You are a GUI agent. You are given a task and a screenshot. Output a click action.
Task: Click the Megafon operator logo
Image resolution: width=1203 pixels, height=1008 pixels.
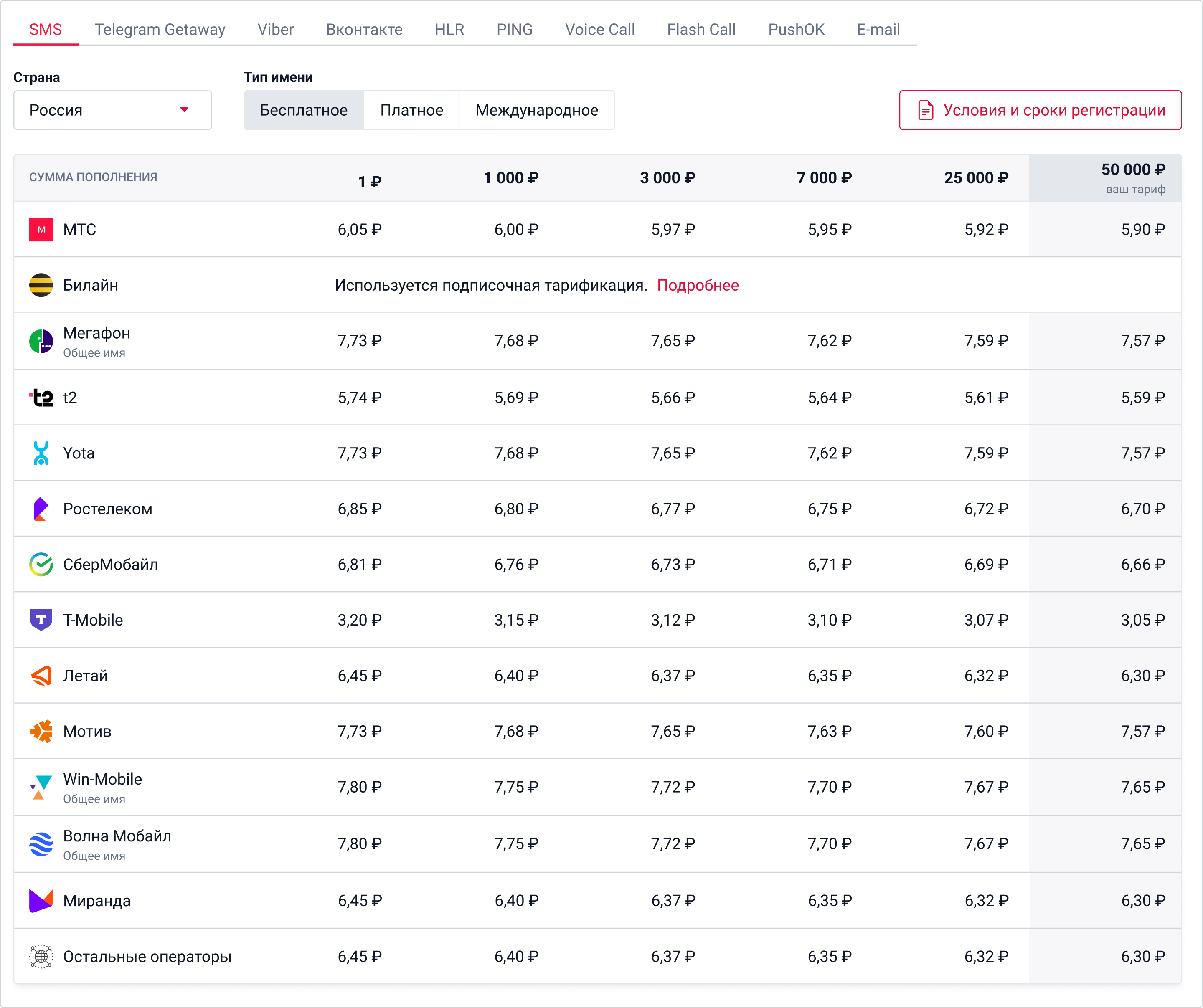click(41, 341)
